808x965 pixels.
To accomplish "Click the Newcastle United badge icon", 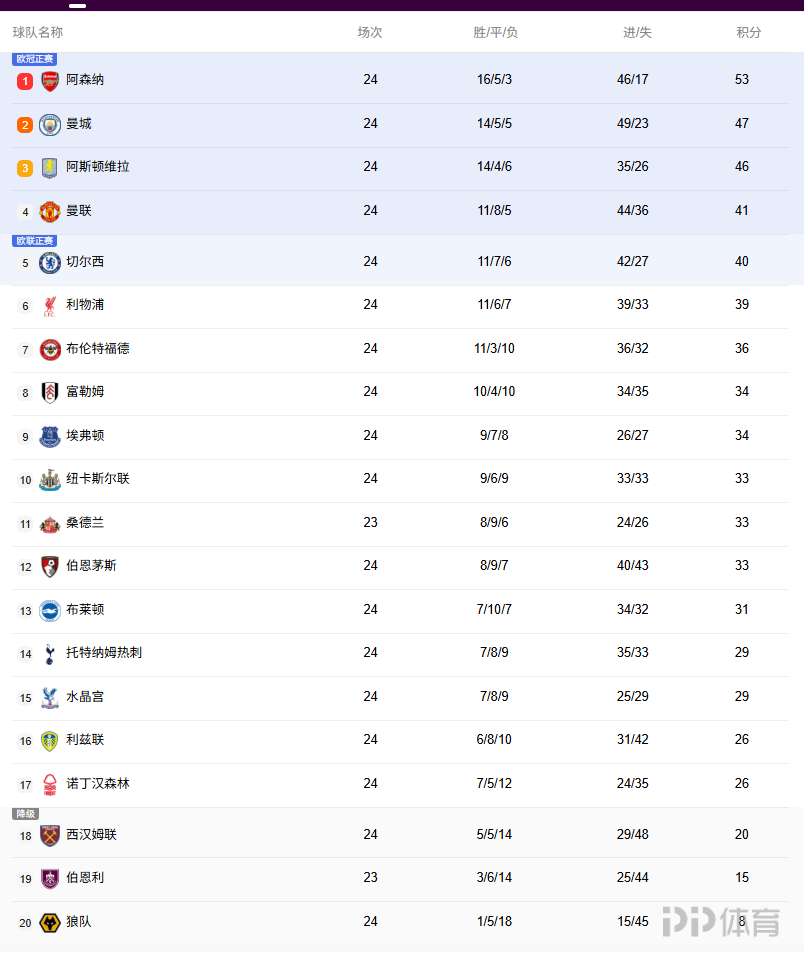I will pos(50,480).
